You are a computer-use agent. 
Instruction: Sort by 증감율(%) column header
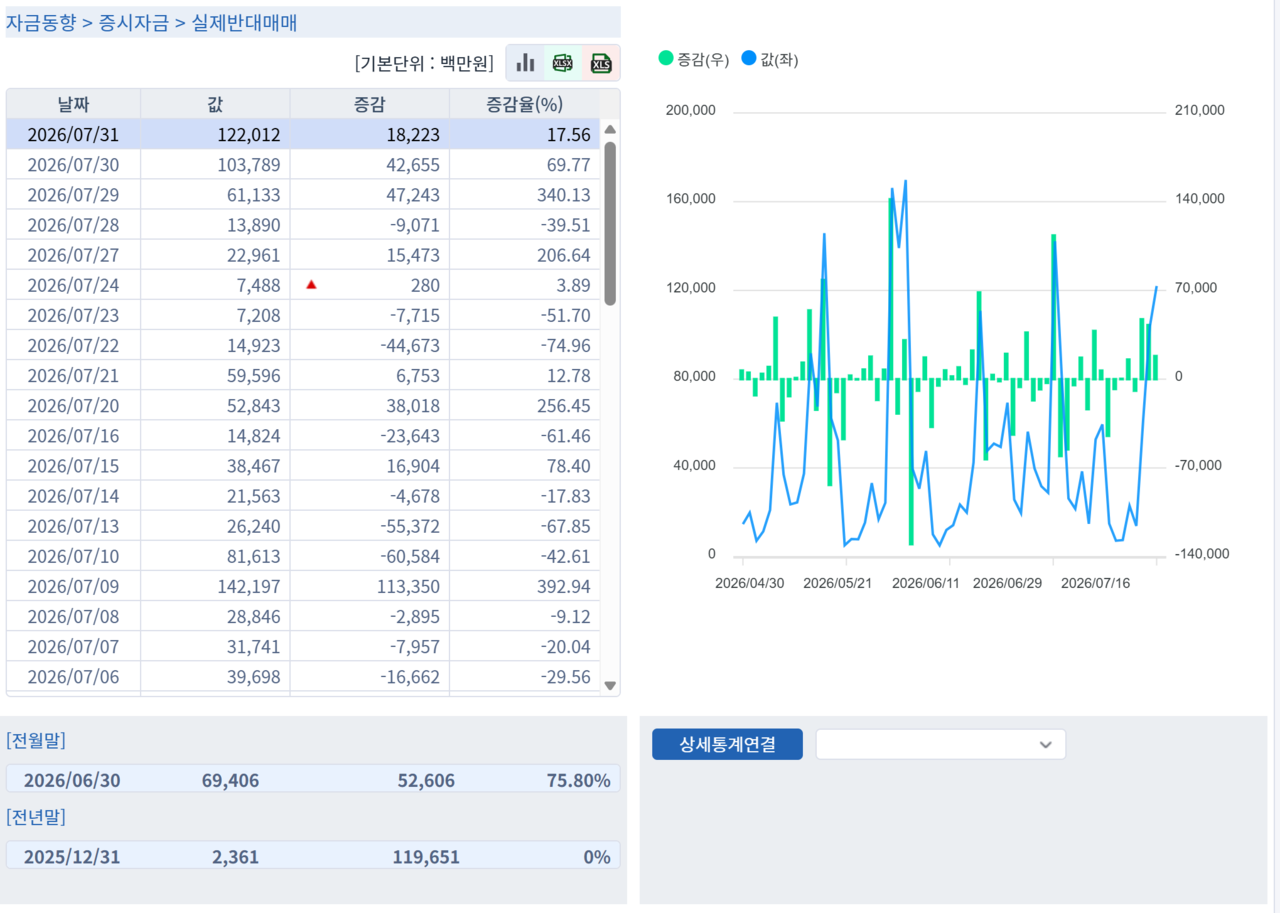pyautogui.click(x=525, y=103)
